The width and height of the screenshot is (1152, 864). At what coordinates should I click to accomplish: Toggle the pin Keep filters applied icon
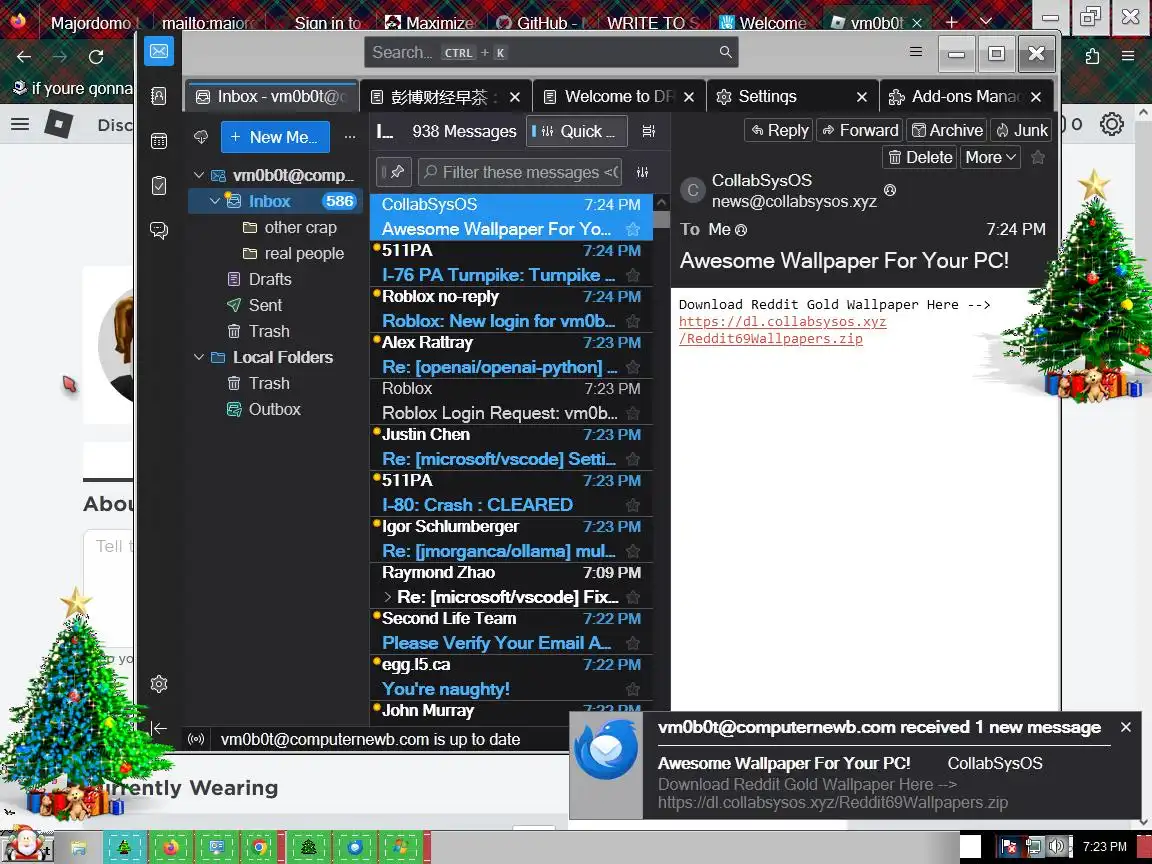tap(394, 172)
